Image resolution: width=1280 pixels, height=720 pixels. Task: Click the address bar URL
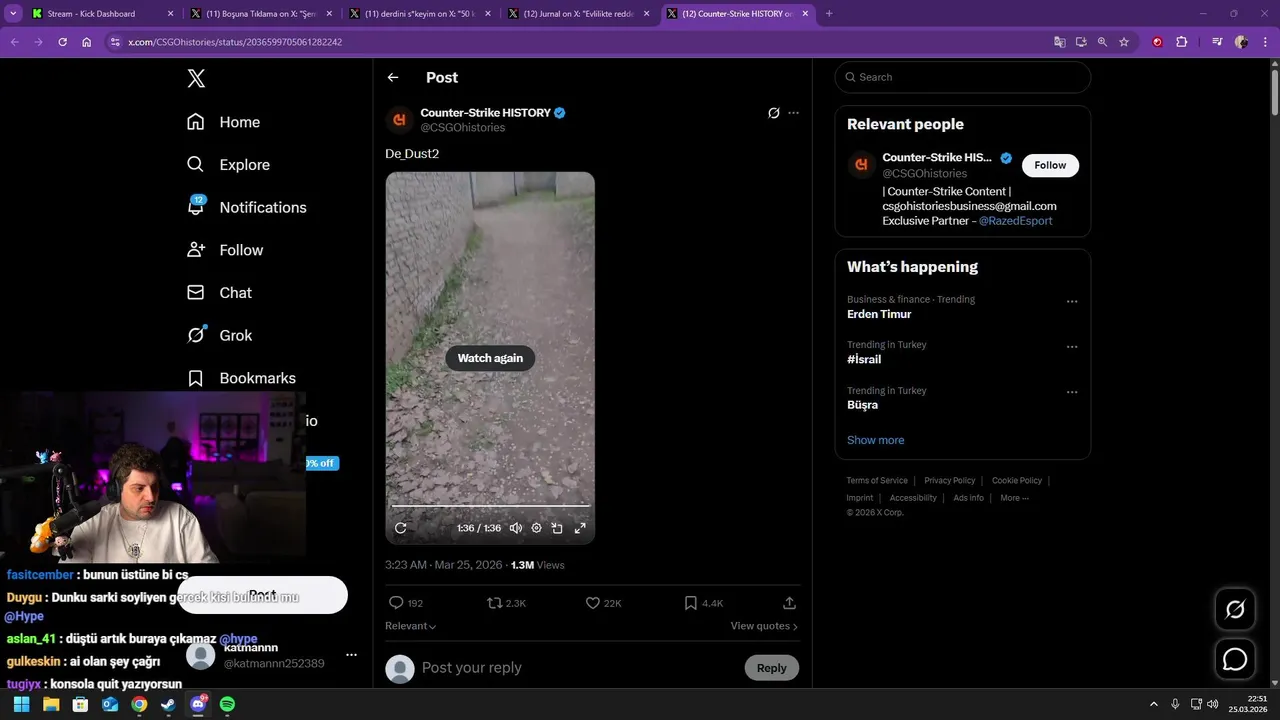pos(235,42)
